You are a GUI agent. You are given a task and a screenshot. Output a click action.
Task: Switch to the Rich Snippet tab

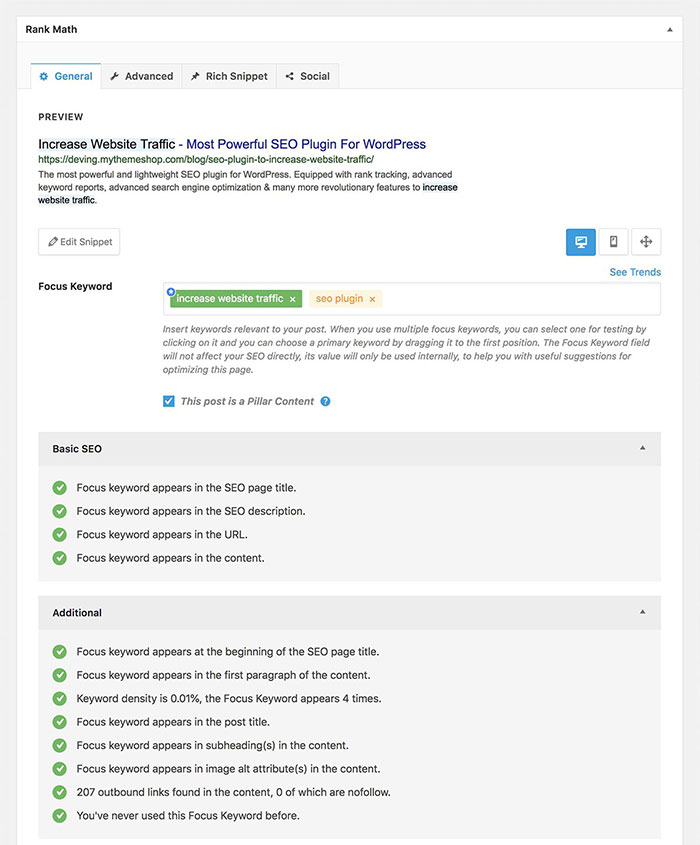pyautogui.click(x=228, y=76)
